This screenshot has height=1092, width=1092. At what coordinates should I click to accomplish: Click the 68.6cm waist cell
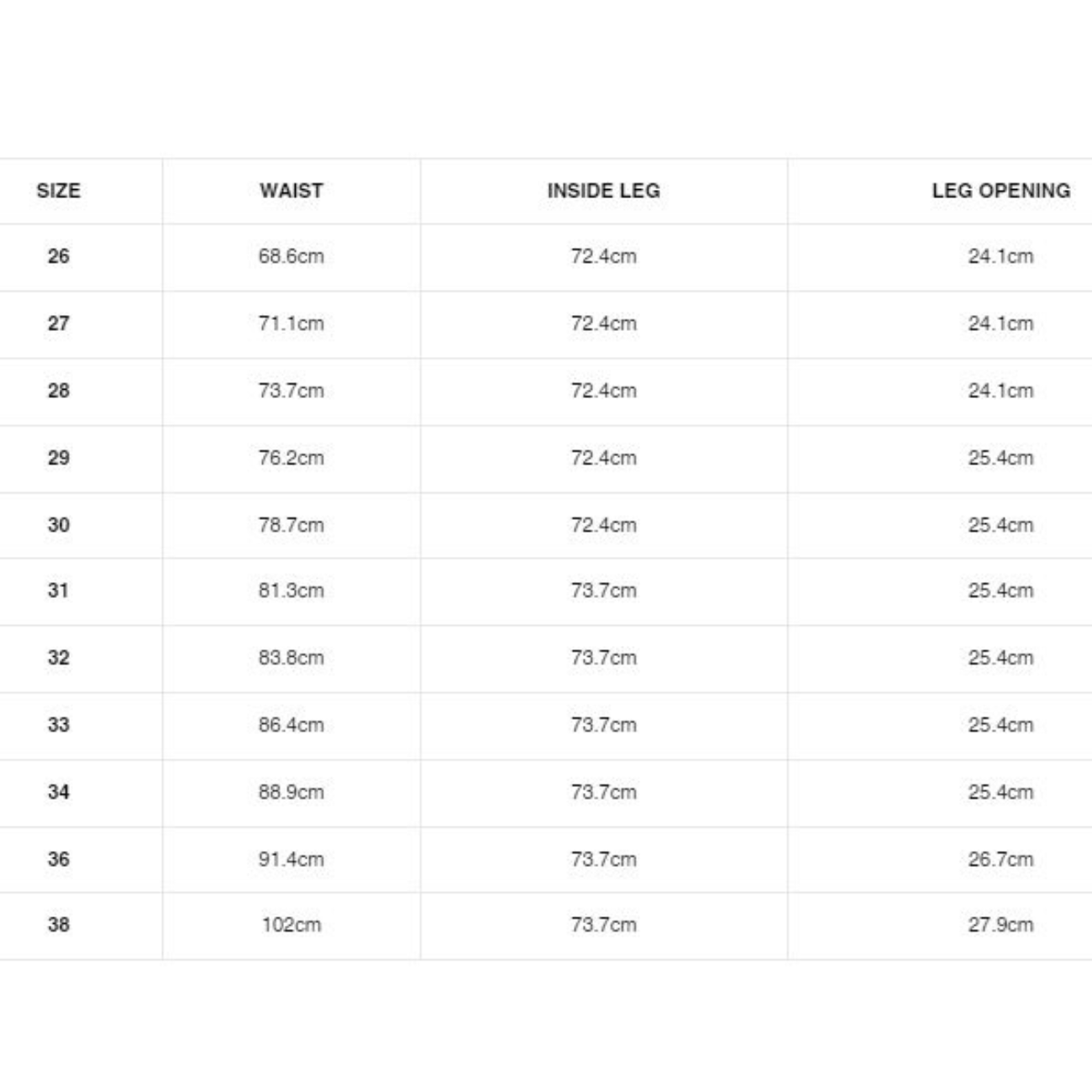[x=291, y=256]
